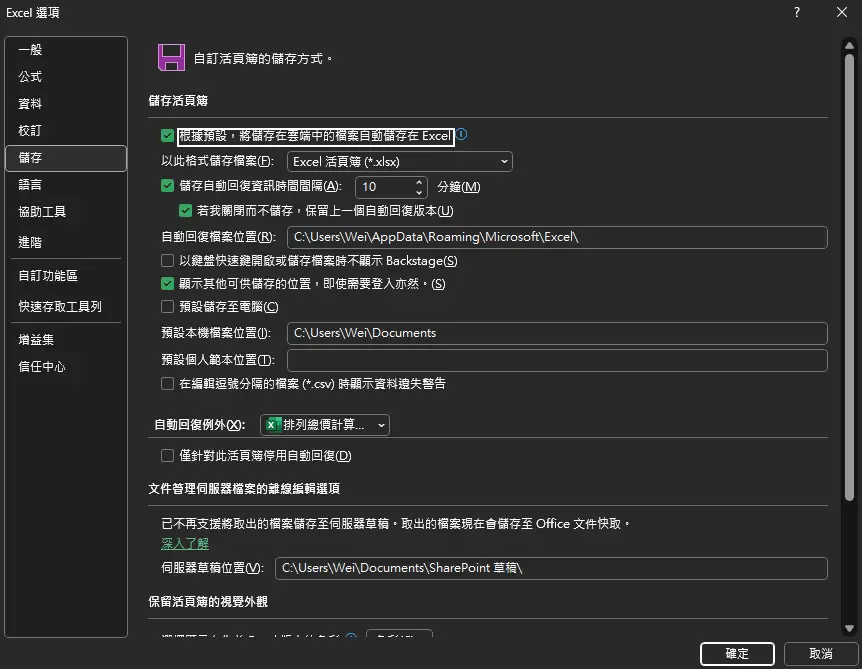Click the 自動回復檔案位置 path field

coord(557,237)
